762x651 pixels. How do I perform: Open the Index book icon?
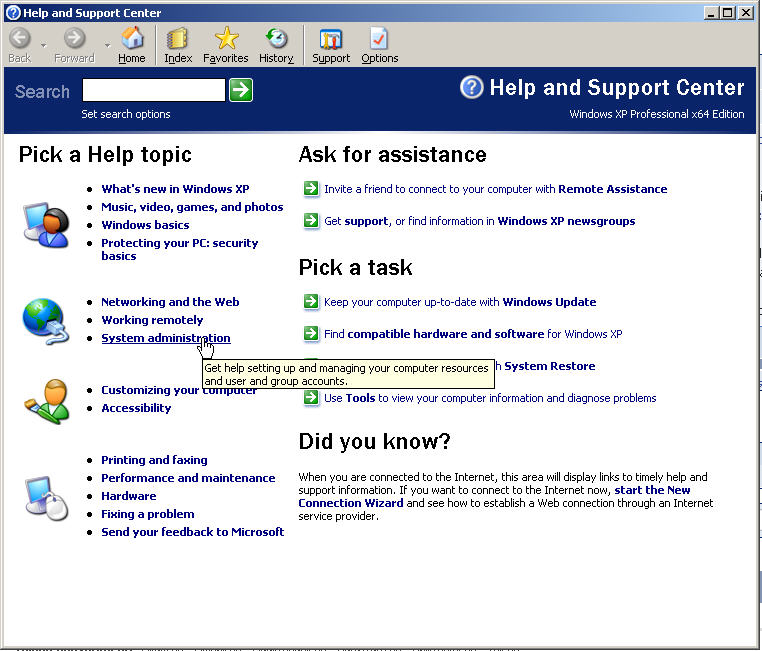pos(177,38)
